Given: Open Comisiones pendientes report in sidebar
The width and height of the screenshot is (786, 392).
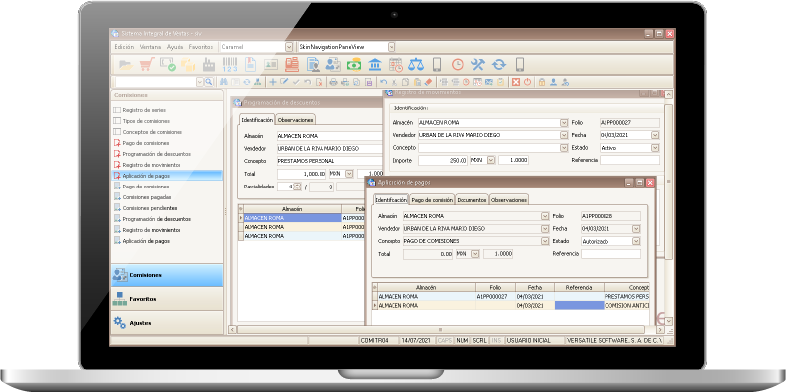Looking at the screenshot, I should [150, 208].
